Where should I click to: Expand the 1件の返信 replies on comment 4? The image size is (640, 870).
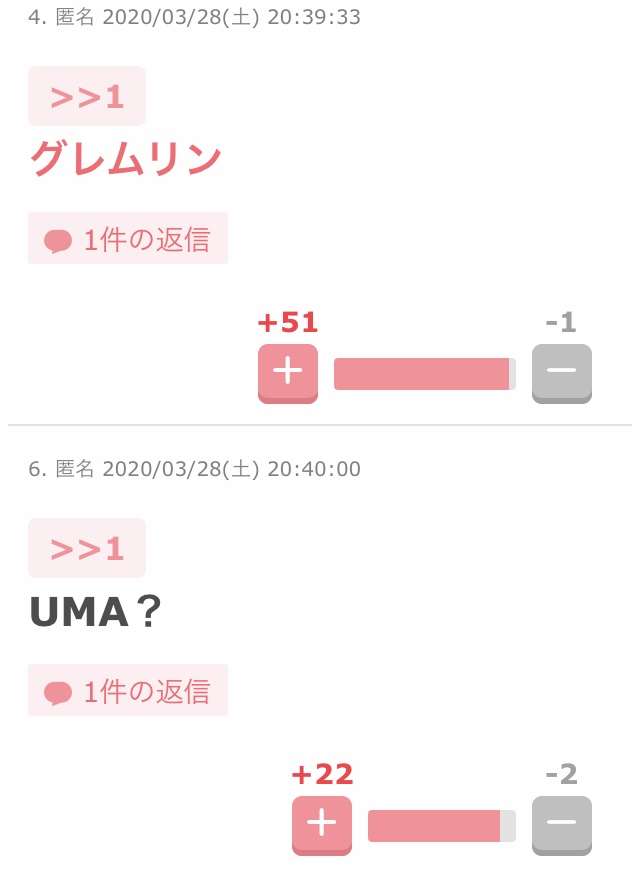coord(128,238)
